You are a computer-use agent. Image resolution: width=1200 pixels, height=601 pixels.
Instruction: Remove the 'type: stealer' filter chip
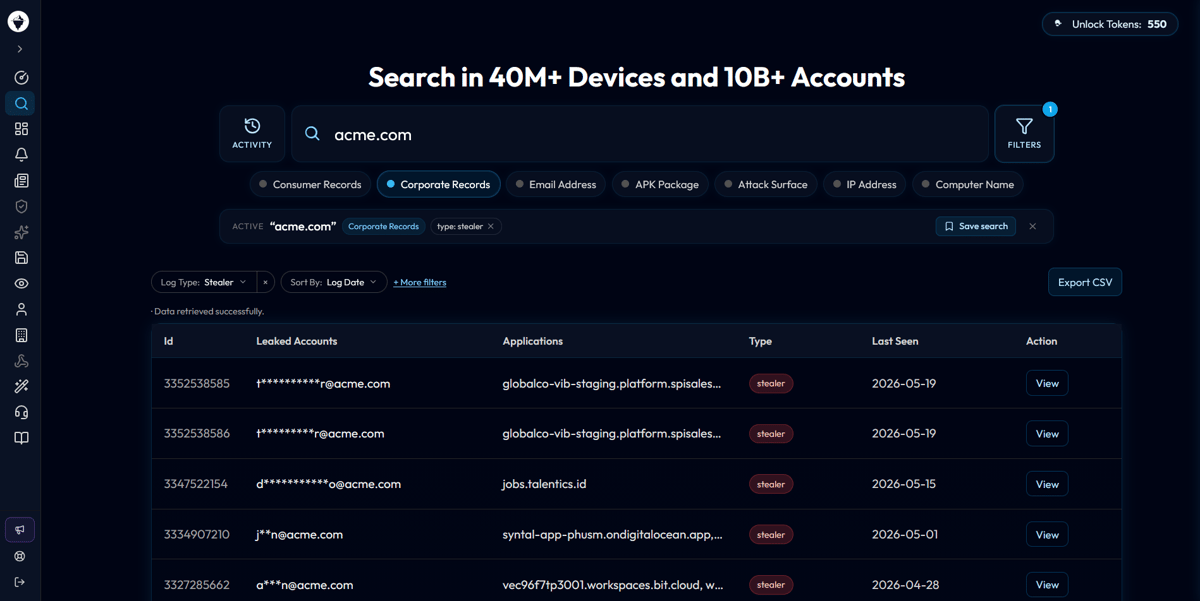click(x=491, y=227)
